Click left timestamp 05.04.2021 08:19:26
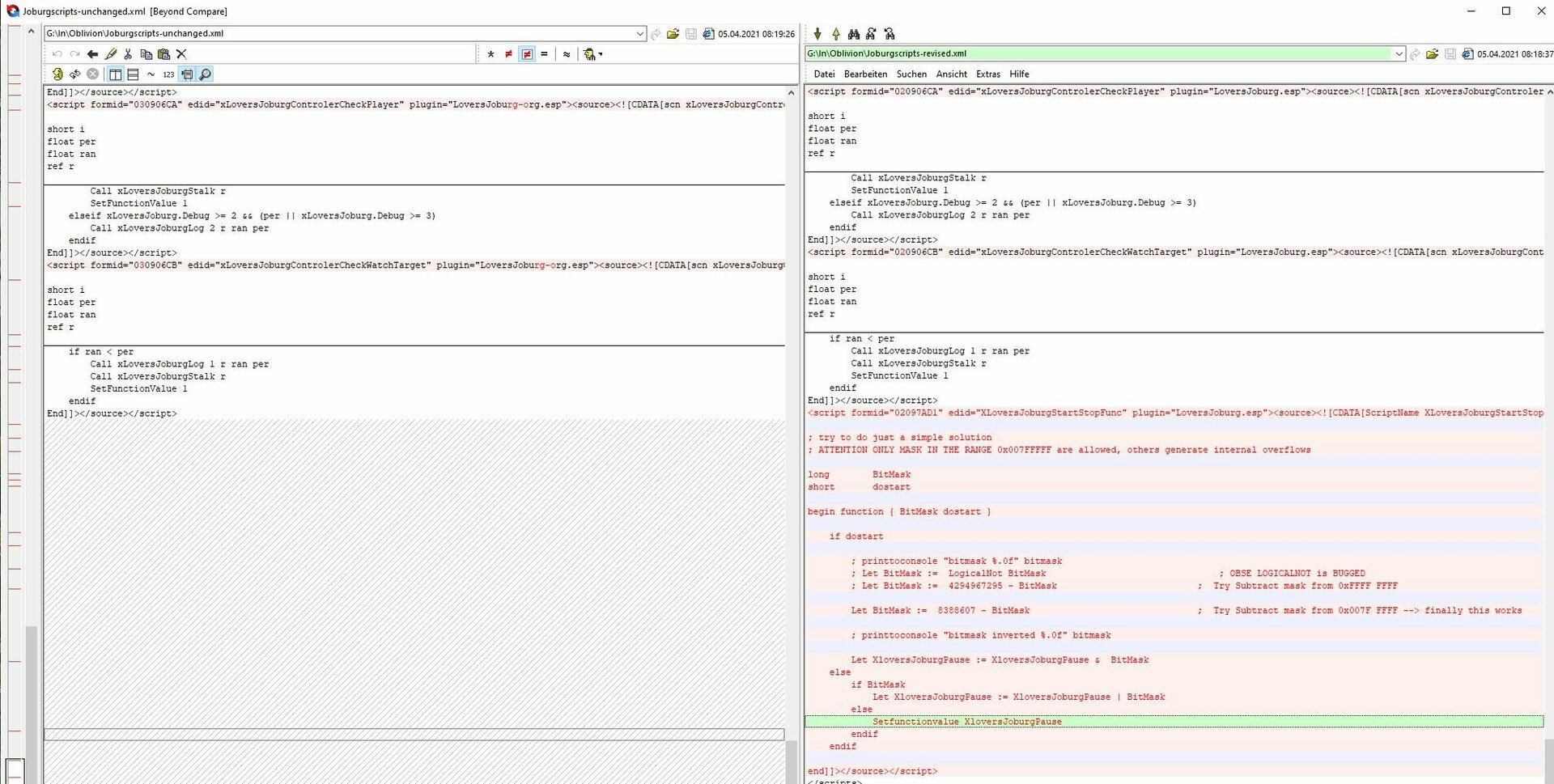Viewport: 1554px width, 784px height. 756,34
